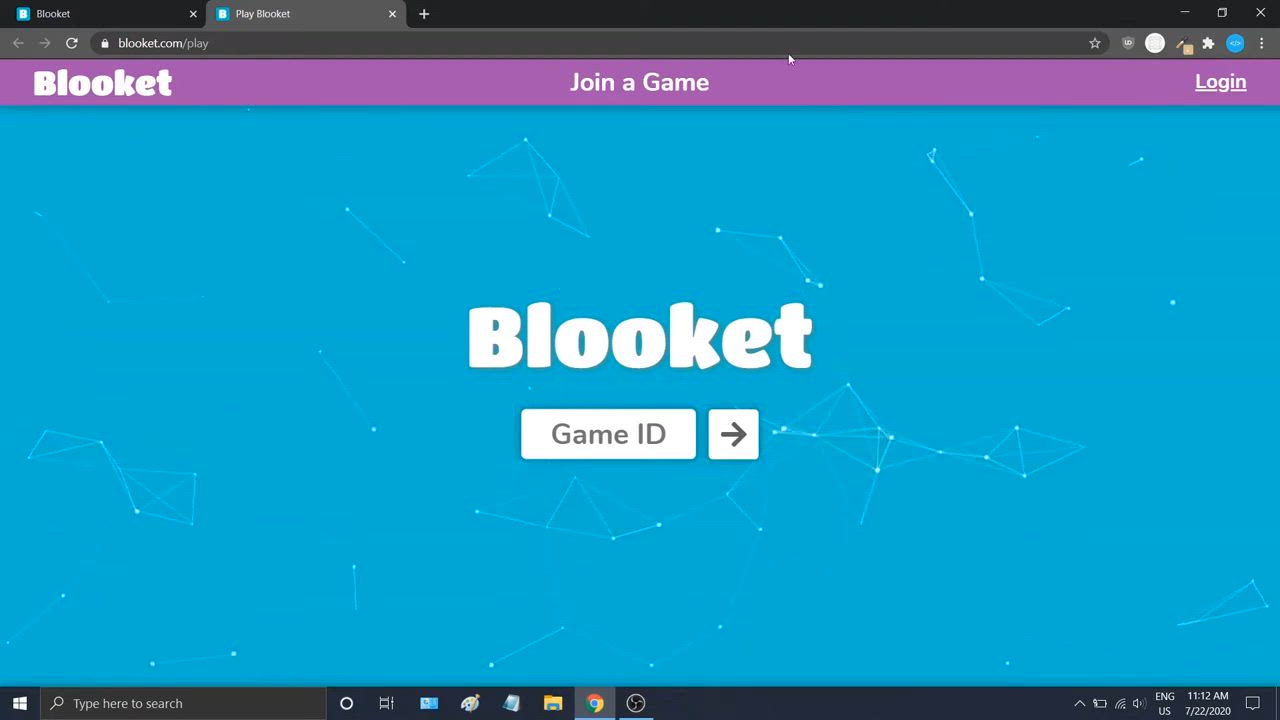This screenshot has width=1280, height=720.
Task: Open the Windows notification center
Action: pos(1253,703)
